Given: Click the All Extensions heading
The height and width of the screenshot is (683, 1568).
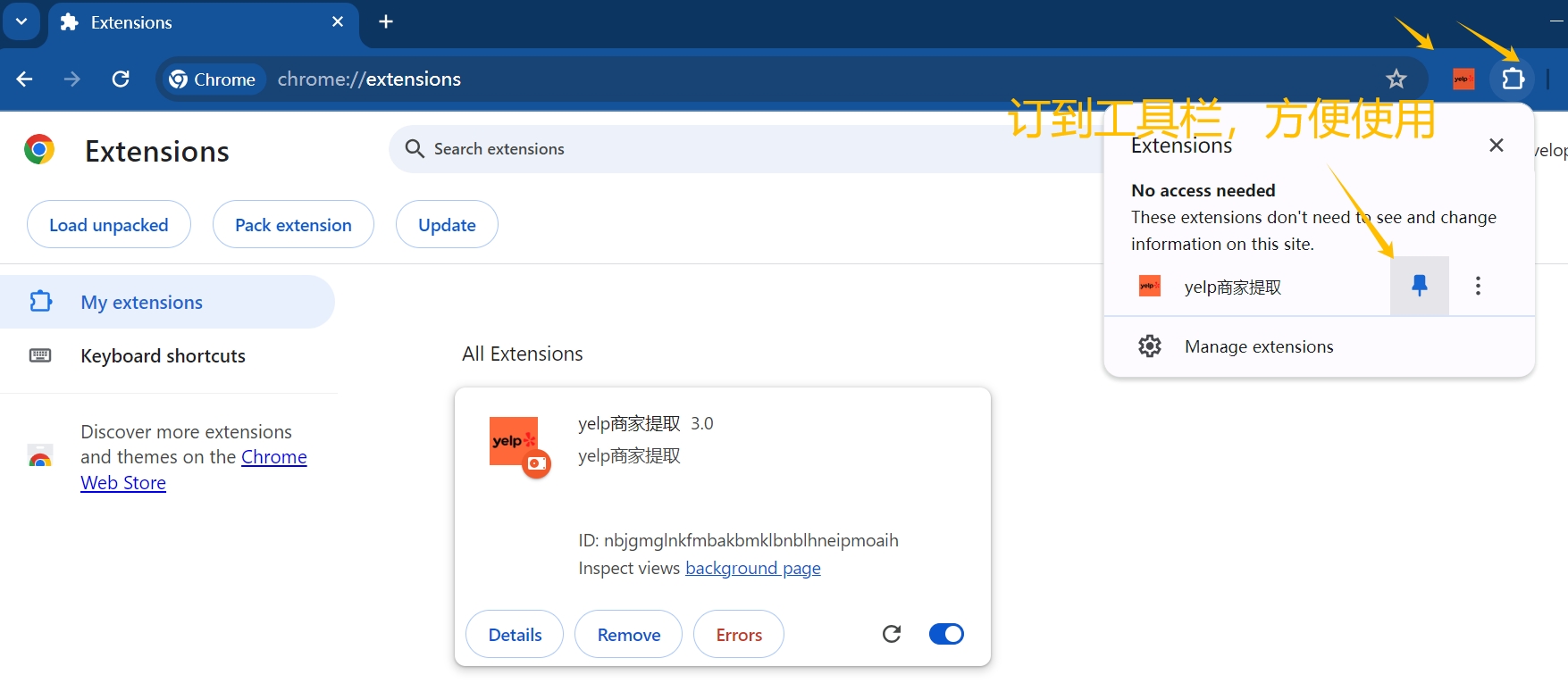Looking at the screenshot, I should click(x=523, y=354).
